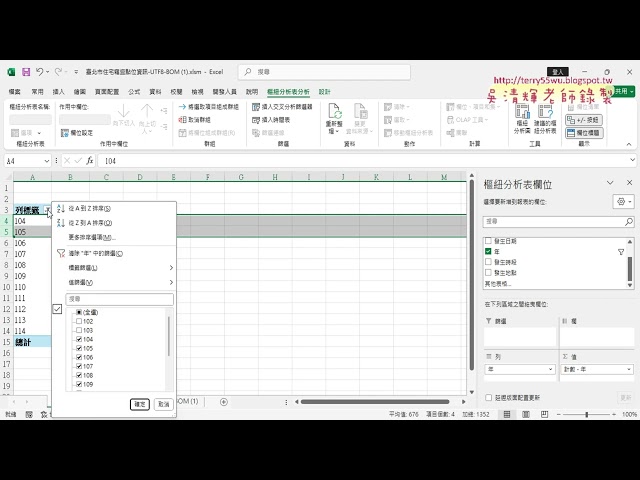Adjust the zoom slider in status bar
This screenshot has height=480, width=640.
click(587, 414)
